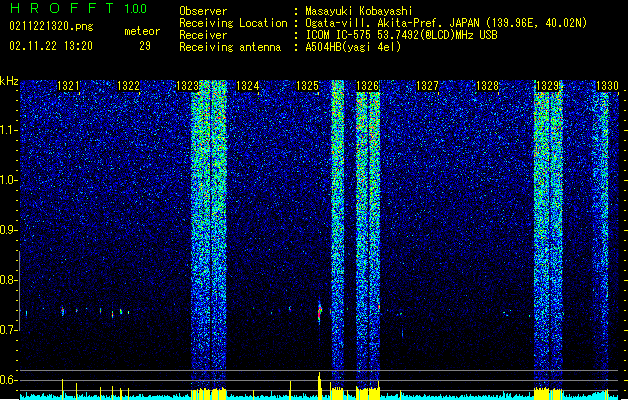Click the 0.8 kHz frequency axis label
This screenshot has height=400, width=629.
click(8, 280)
